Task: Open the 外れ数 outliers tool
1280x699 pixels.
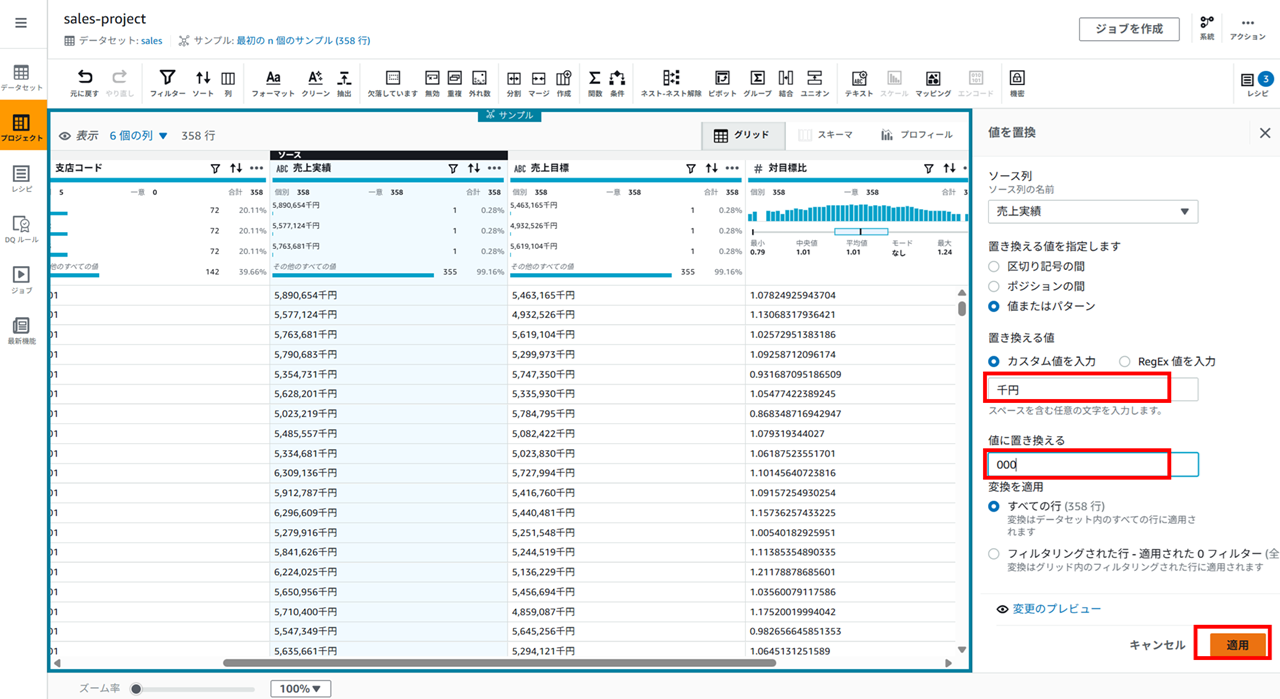Action: (x=479, y=83)
